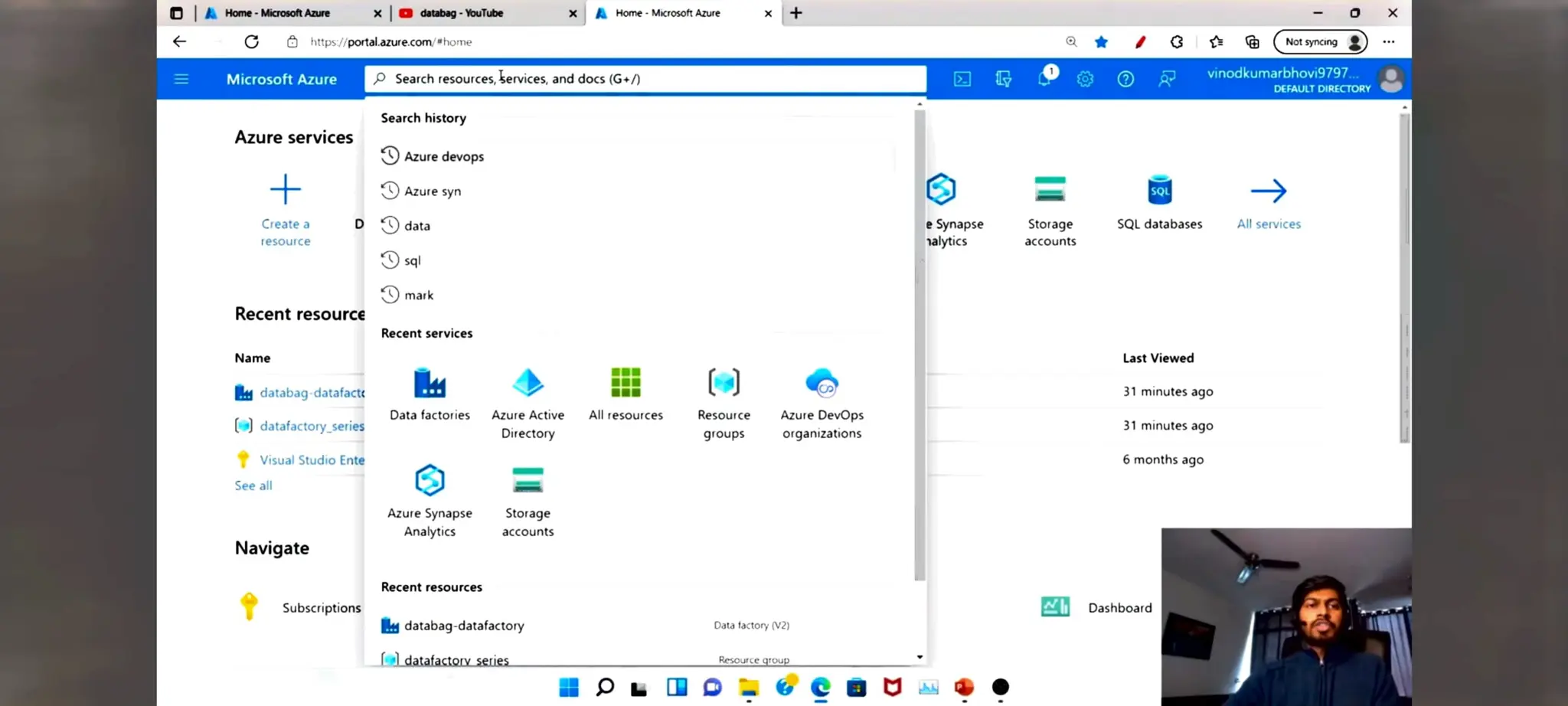
Task: Open browser zoom magnifier icon
Action: (x=1071, y=42)
